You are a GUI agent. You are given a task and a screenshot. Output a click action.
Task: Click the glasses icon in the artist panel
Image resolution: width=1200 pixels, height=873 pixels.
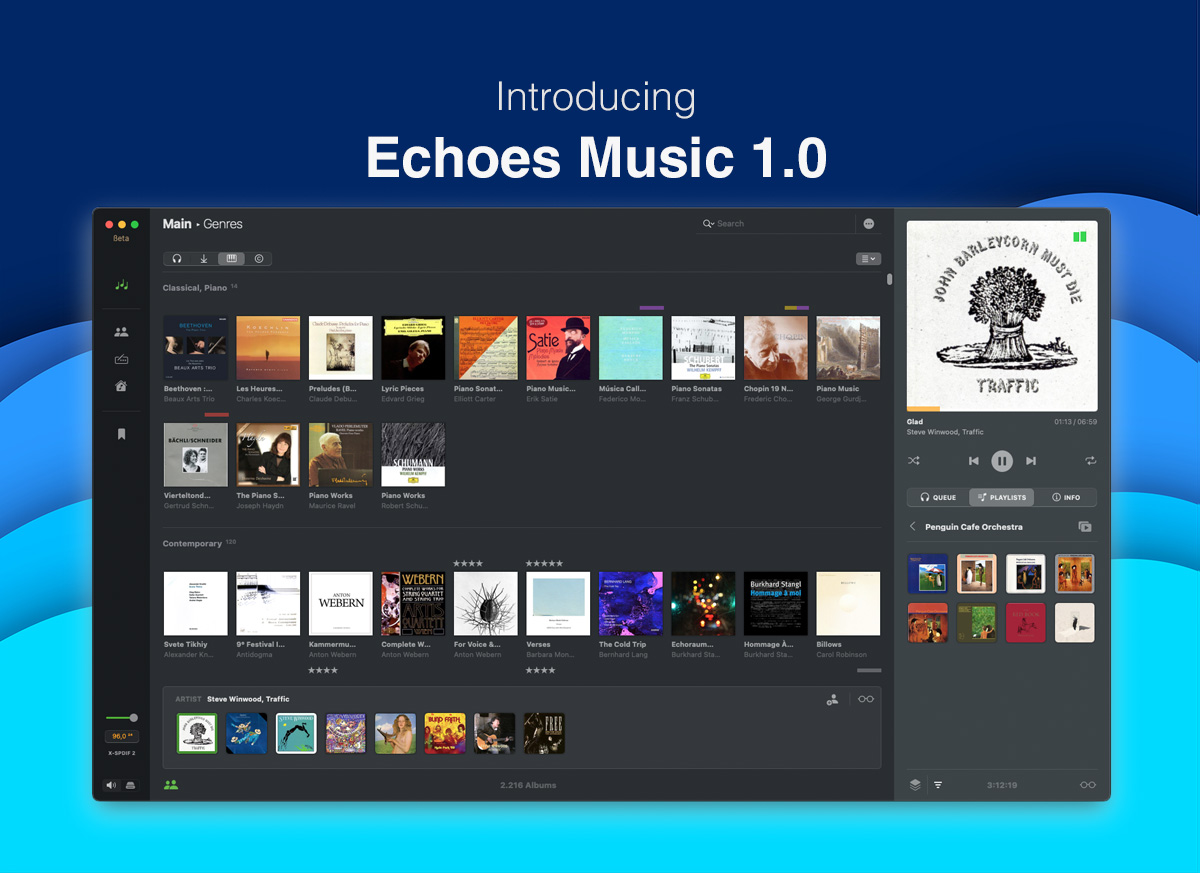point(866,699)
